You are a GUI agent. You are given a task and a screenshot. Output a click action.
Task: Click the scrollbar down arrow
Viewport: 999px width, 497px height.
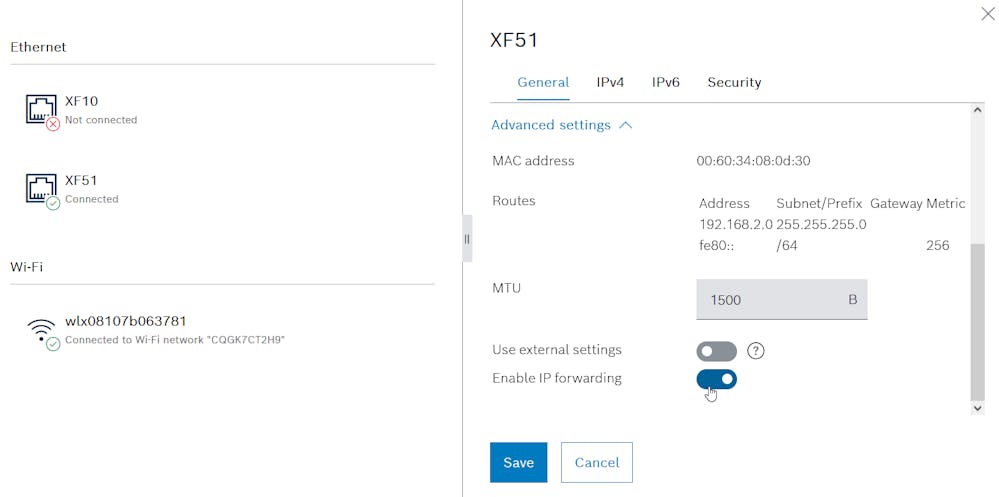point(977,408)
